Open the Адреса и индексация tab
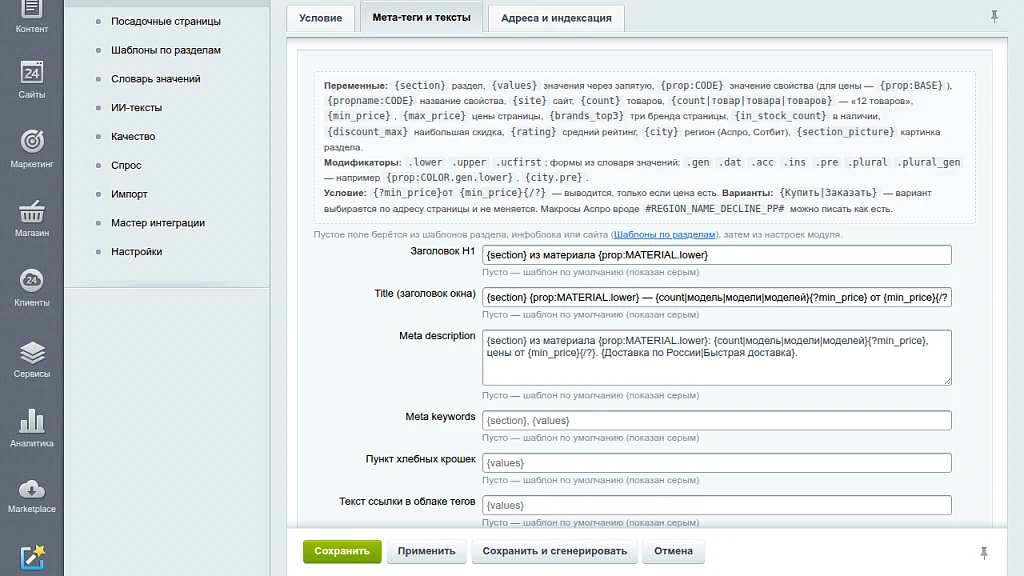The width and height of the screenshot is (1024, 576). 556,18
